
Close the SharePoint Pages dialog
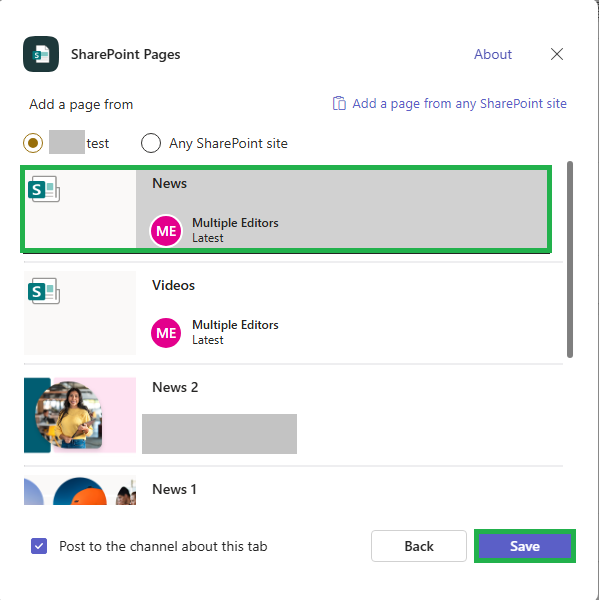[x=557, y=54]
